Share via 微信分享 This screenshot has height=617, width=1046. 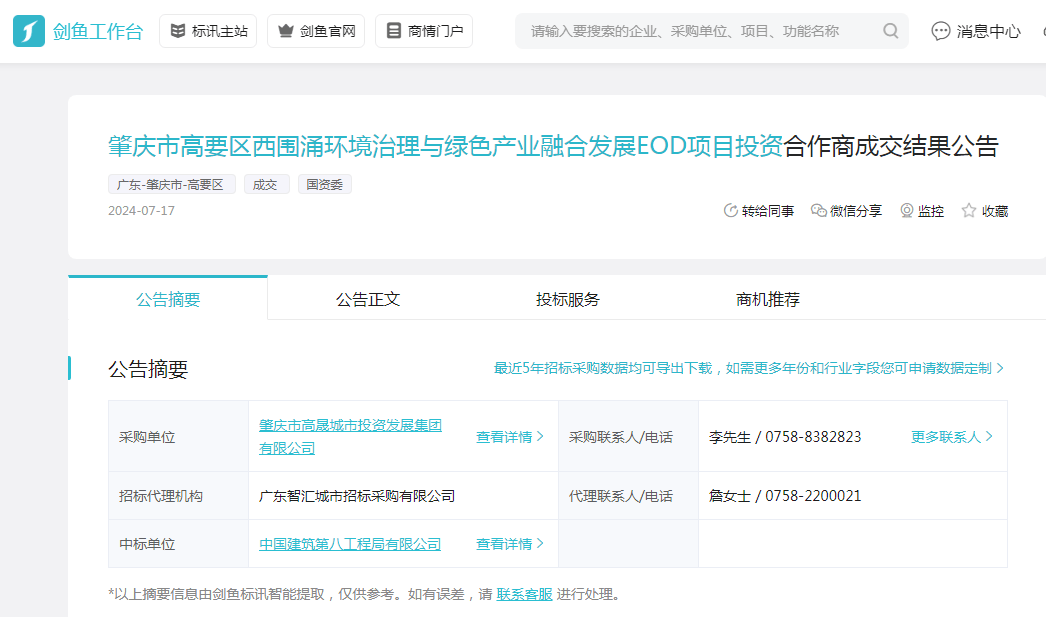tap(846, 211)
